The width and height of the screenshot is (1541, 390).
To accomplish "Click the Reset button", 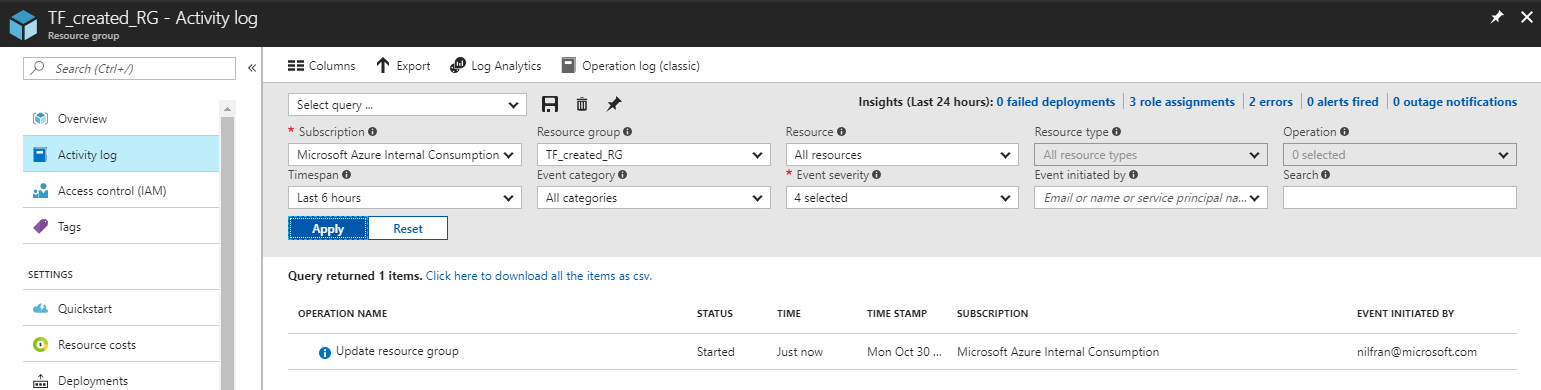I will [408, 228].
